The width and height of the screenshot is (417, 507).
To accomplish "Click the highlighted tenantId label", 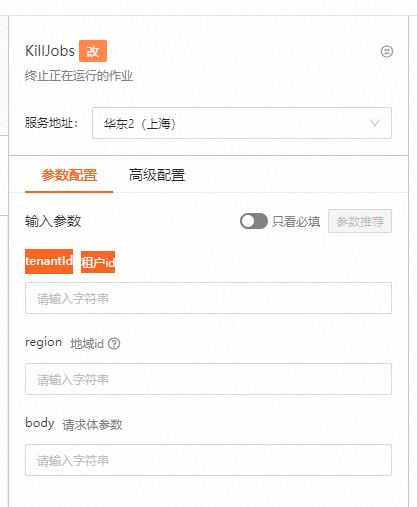I will pos(49,261).
